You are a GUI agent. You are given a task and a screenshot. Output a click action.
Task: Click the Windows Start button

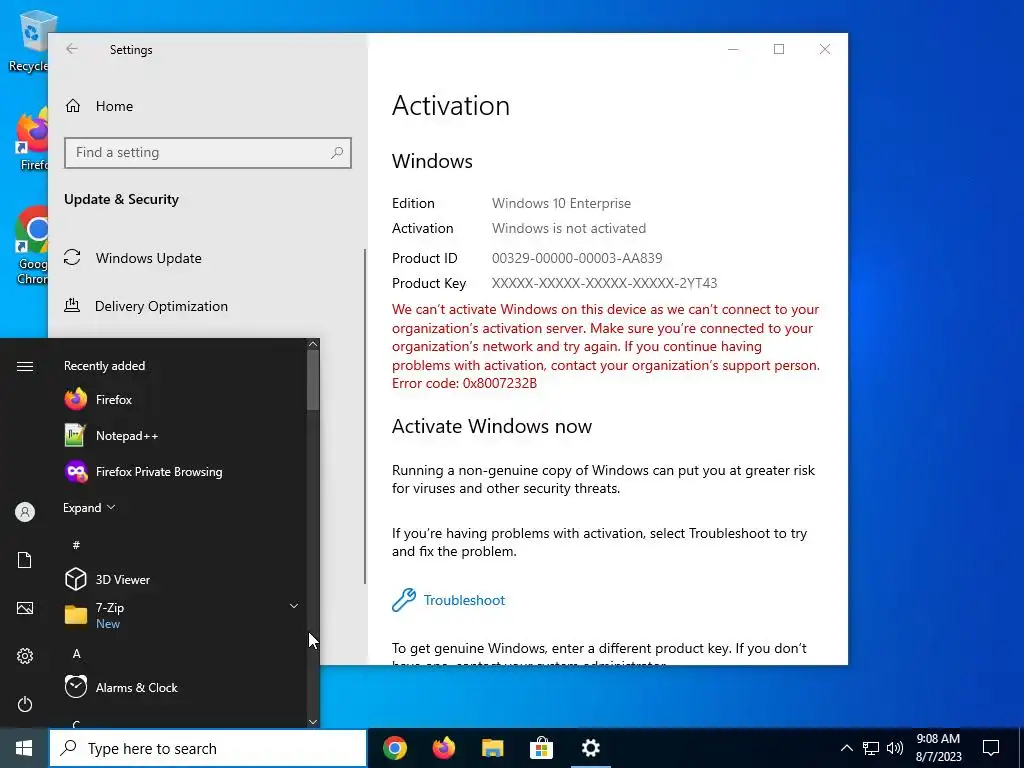(24, 748)
